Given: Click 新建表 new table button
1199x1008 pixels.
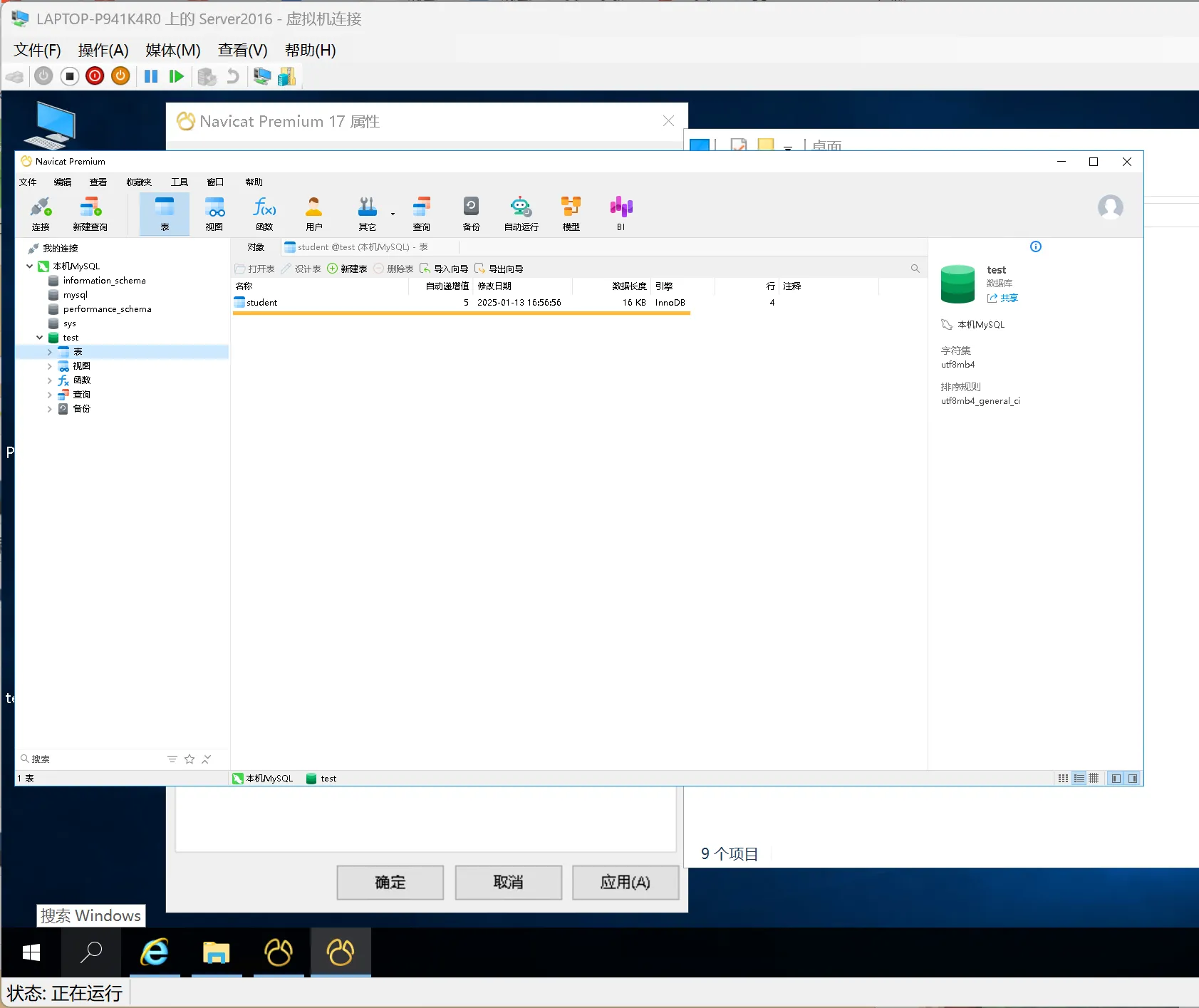Looking at the screenshot, I should tap(347, 269).
